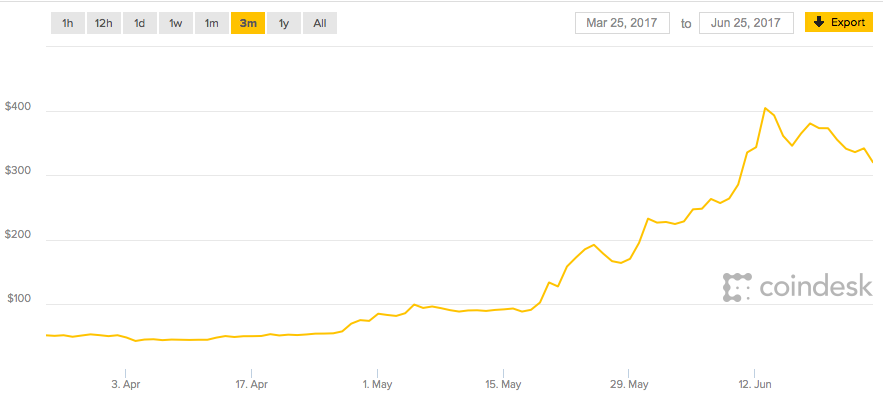Click the price peak above $400
This screenshot has height=411, width=883.
click(765, 108)
